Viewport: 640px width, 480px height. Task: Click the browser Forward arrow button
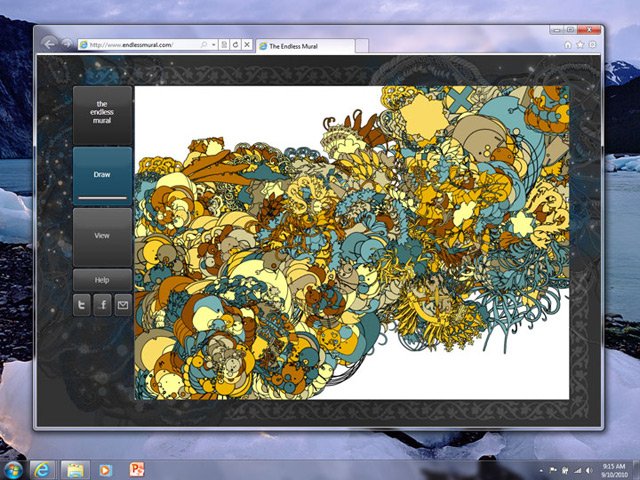tap(67, 44)
